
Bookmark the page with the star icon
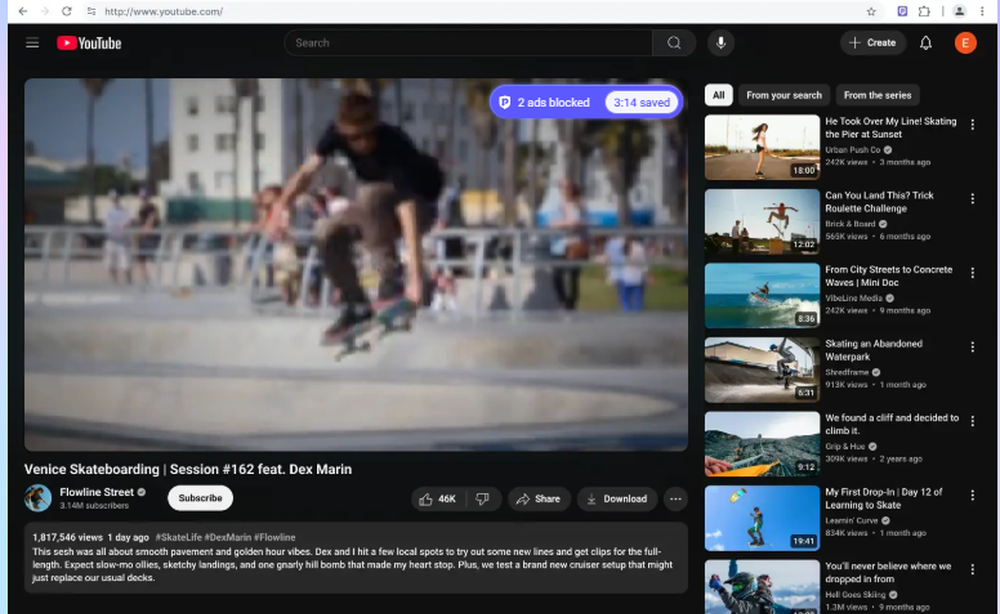pyautogui.click(x=871, y=12)
